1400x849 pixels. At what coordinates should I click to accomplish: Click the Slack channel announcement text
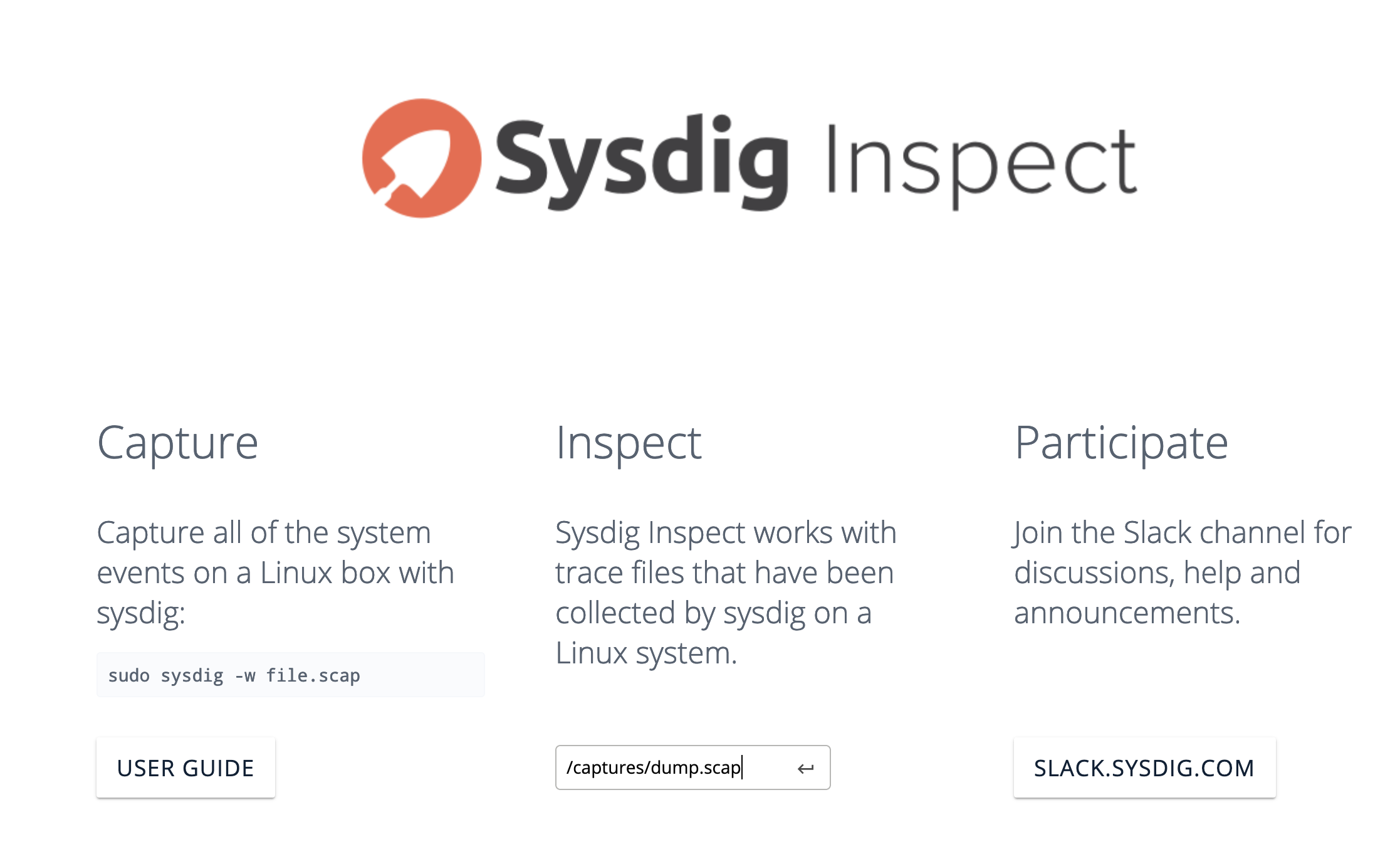pos(1183,572)
